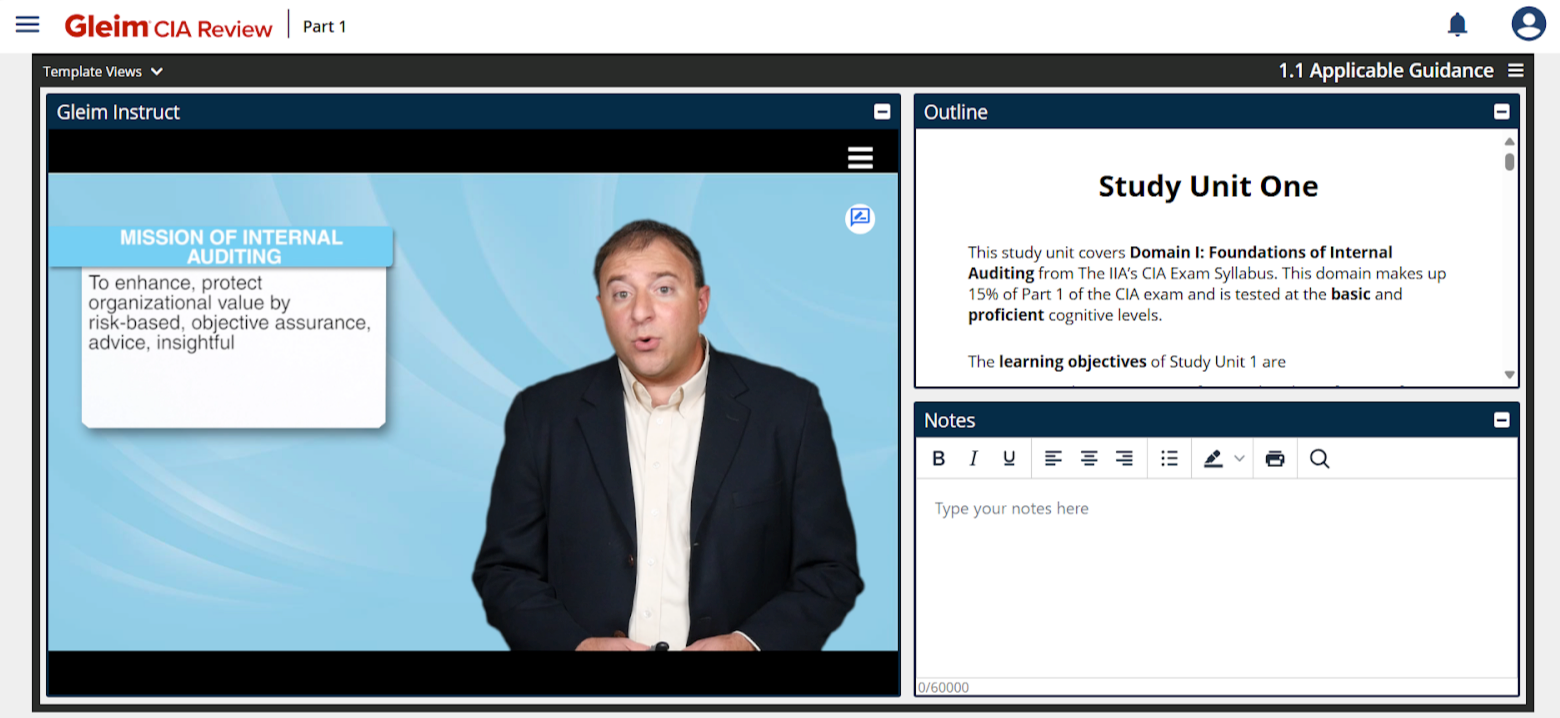Open search in the Notes panel
This screenshot has height=718, width=1560.
[1319, 458]
